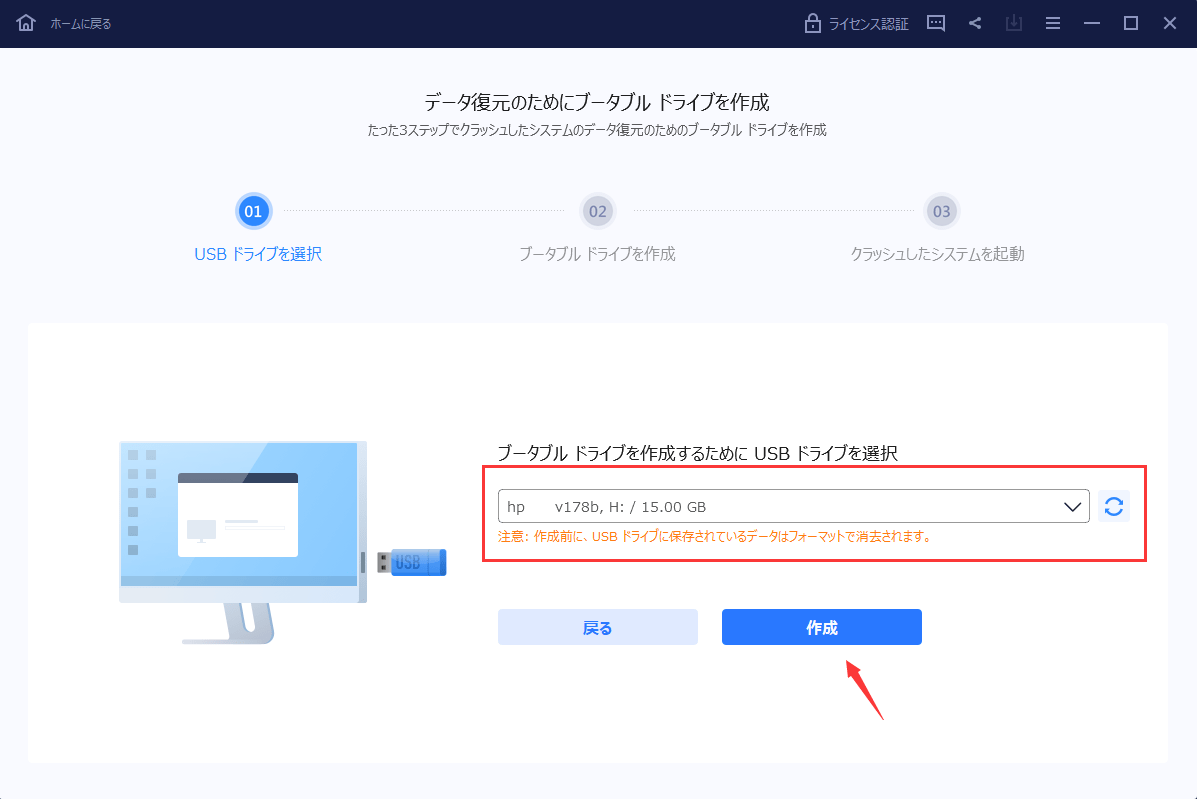The width and height of the screenshot is (1197, 799).
Task: Open the hamburger menu icon
Action: (x=1053, y=23)
